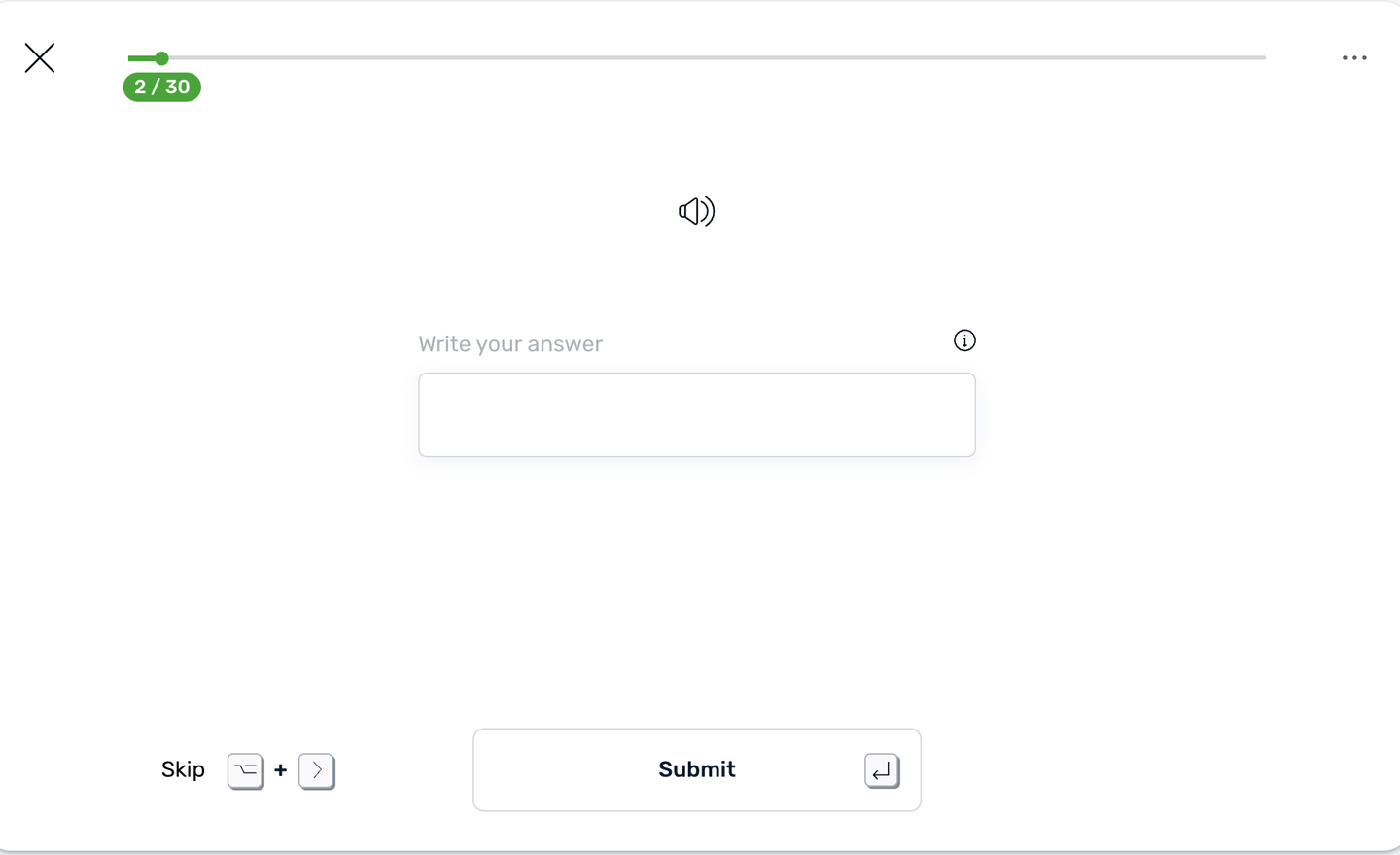Click the Skip label
The image size is (1400, 855).
pyautogui.click(x=183, y=769)
